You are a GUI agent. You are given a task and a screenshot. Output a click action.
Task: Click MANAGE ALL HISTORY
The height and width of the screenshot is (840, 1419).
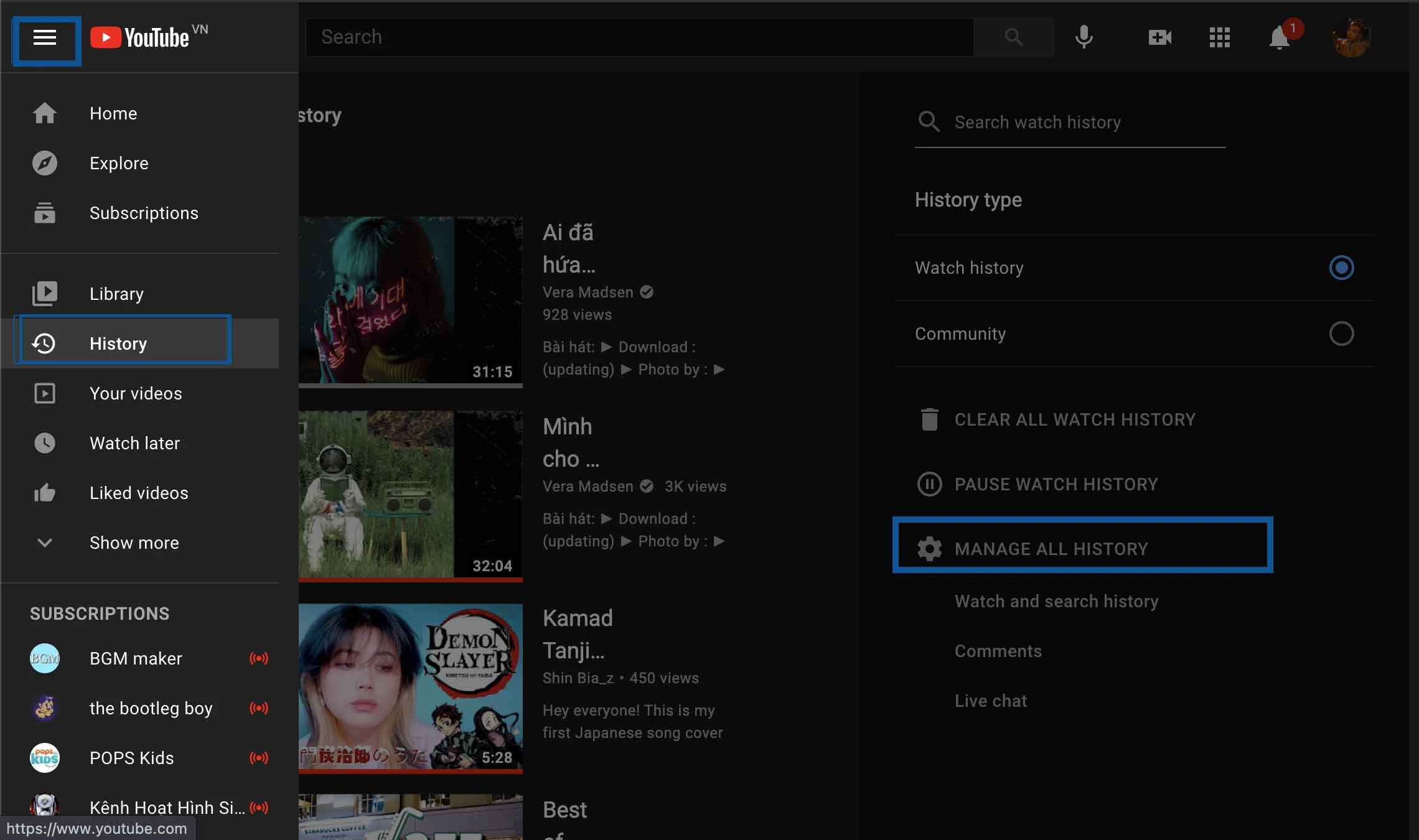(x=1051, y=549)
